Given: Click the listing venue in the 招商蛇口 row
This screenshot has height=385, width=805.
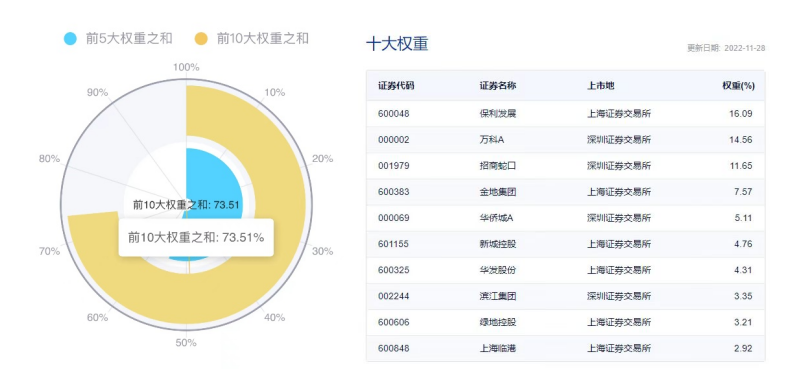Looking at the screenshot, I should click(x=619, y=166).
